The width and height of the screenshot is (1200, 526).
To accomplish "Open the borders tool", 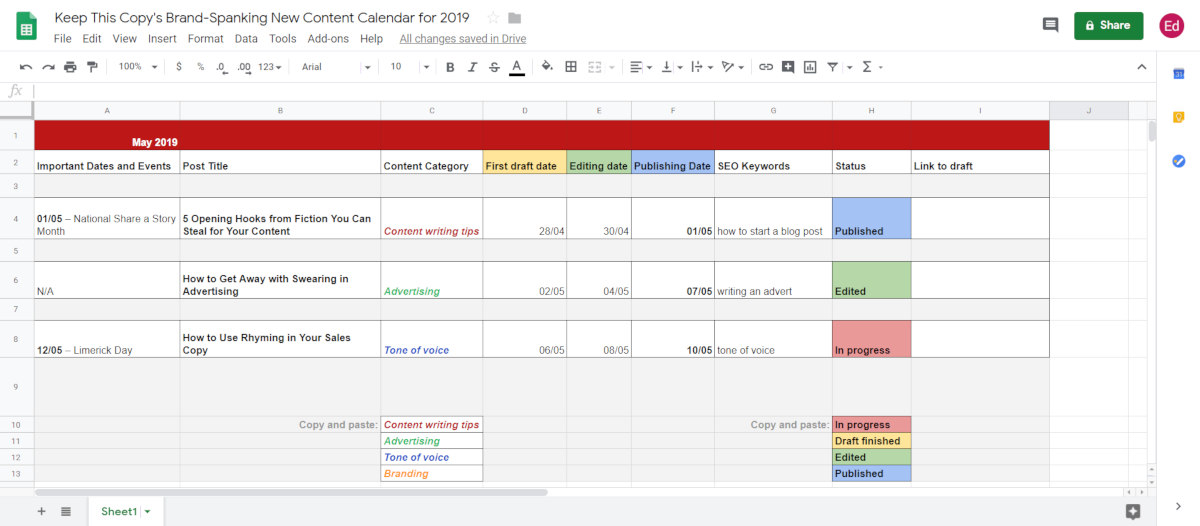I will pos(571,67).
